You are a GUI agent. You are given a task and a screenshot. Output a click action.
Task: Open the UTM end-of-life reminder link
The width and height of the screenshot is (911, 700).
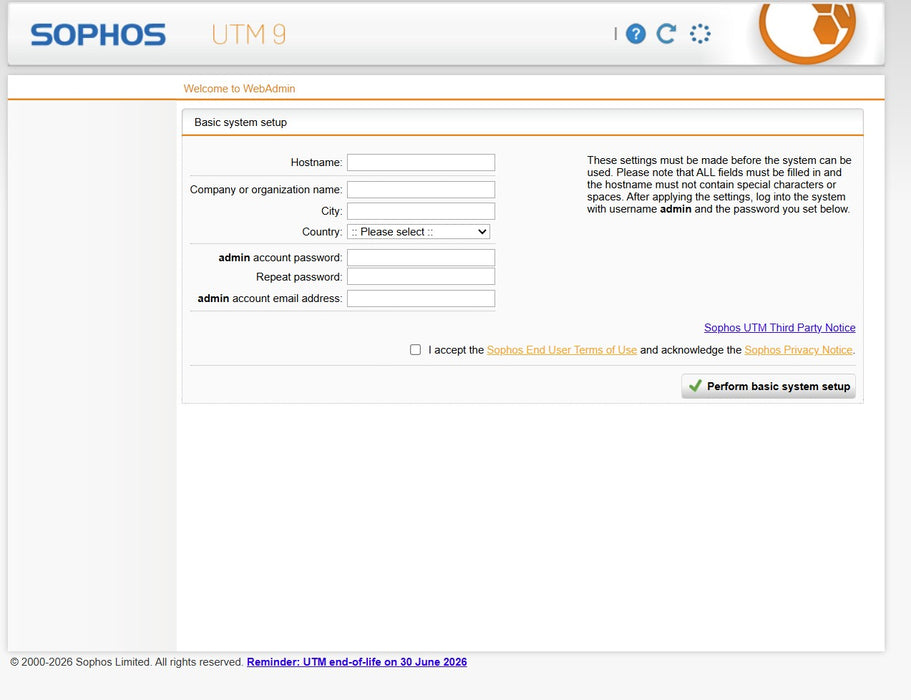pos(357,662)
